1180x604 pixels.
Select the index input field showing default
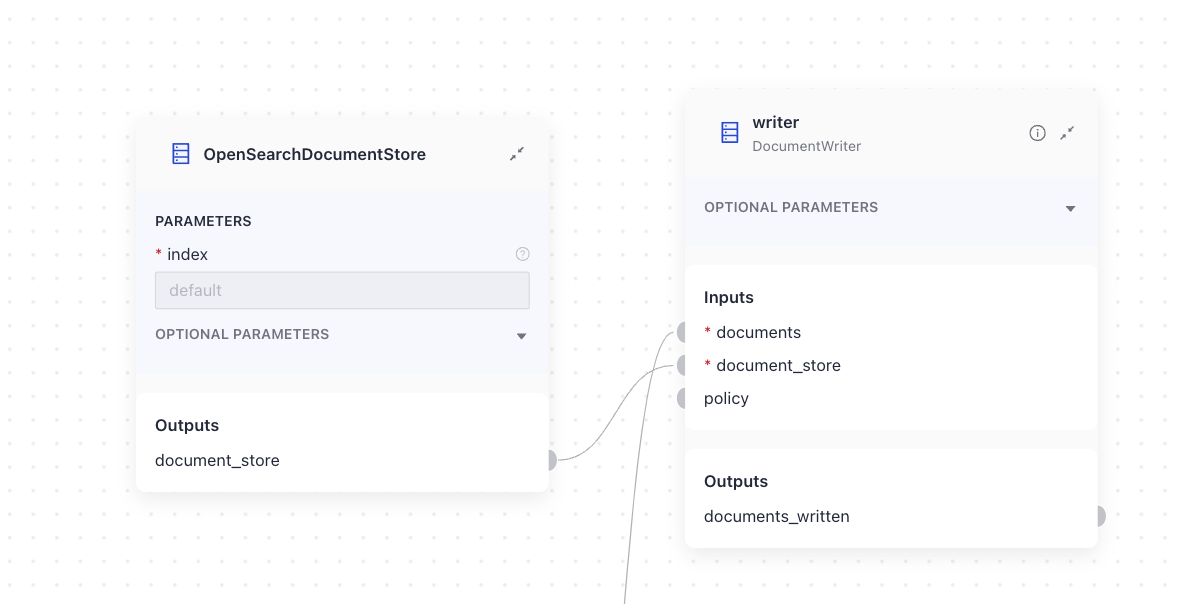pos(342,290)
